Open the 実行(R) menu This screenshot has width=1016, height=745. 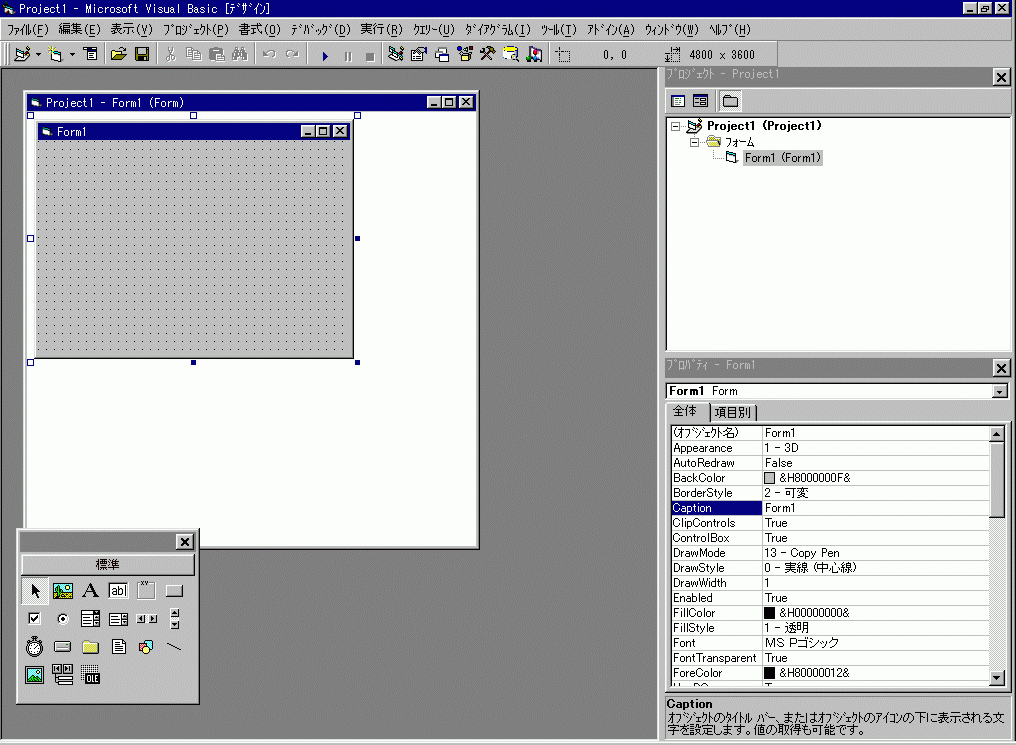pyautogui.click(x=382, y=30)
